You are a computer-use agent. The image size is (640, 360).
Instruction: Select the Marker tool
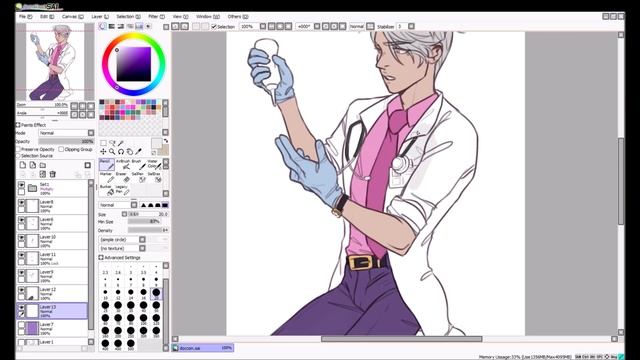(x=107, y=177)
